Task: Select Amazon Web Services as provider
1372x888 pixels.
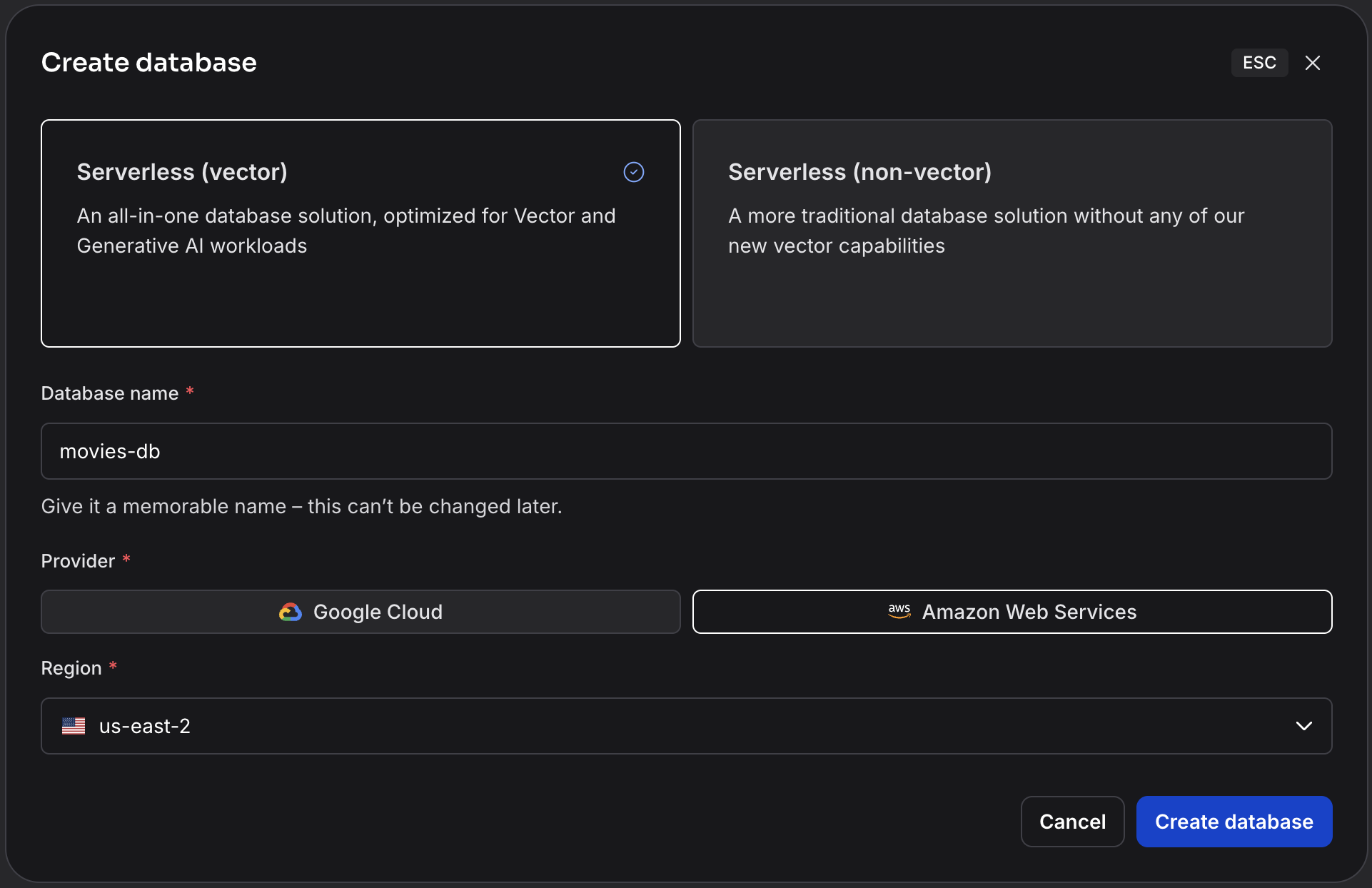Action: click(x=1012, y=612)
